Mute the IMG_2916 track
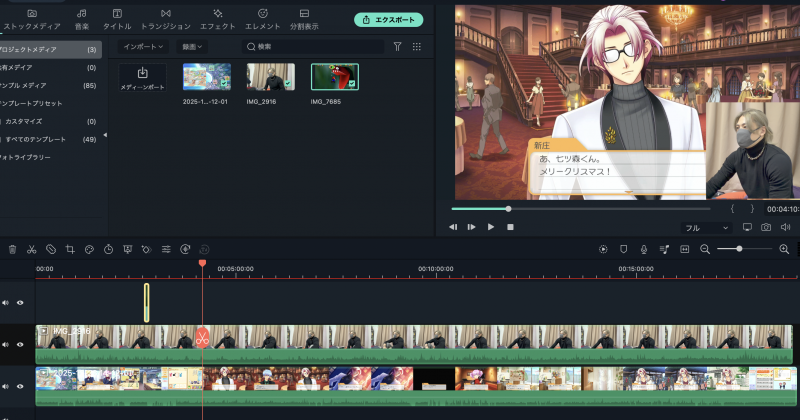Viewport: 800px width, 420px height. pos(6,344)
